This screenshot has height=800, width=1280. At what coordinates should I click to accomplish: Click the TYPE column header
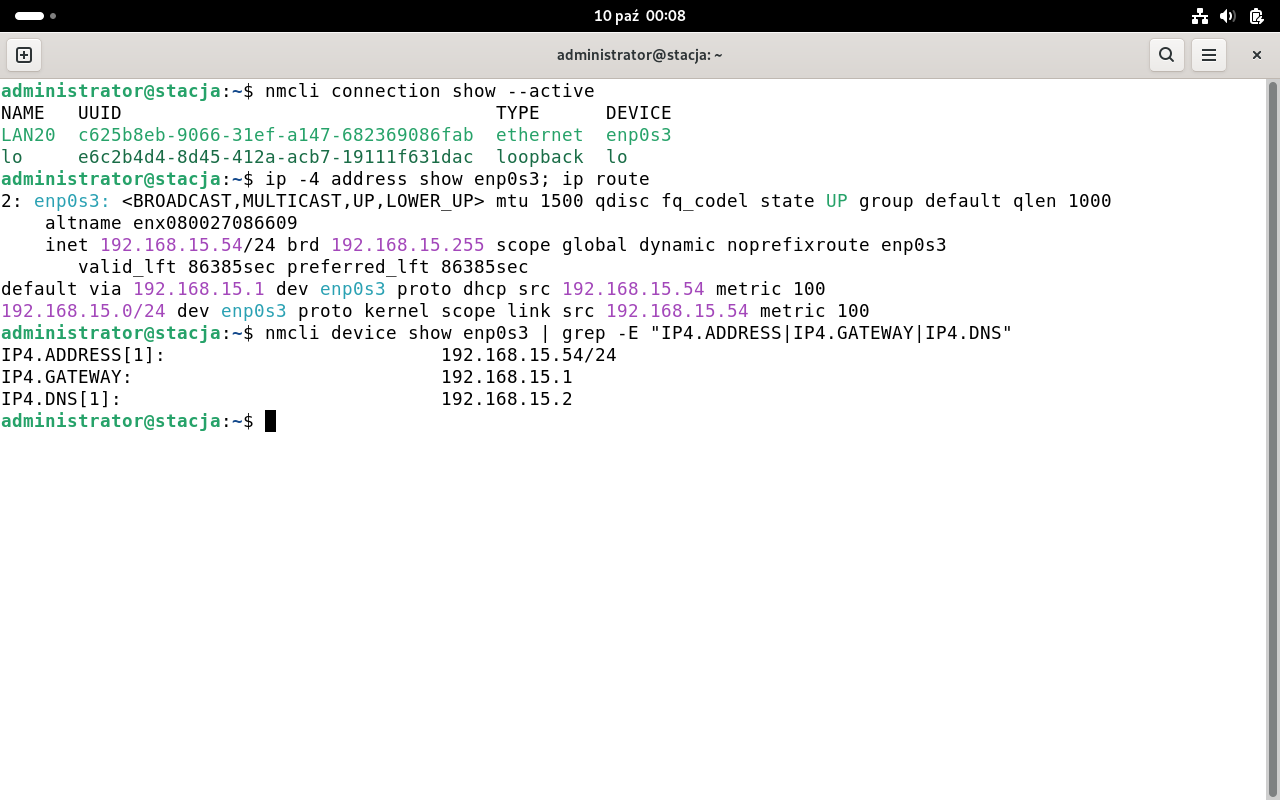click(518, 113)
